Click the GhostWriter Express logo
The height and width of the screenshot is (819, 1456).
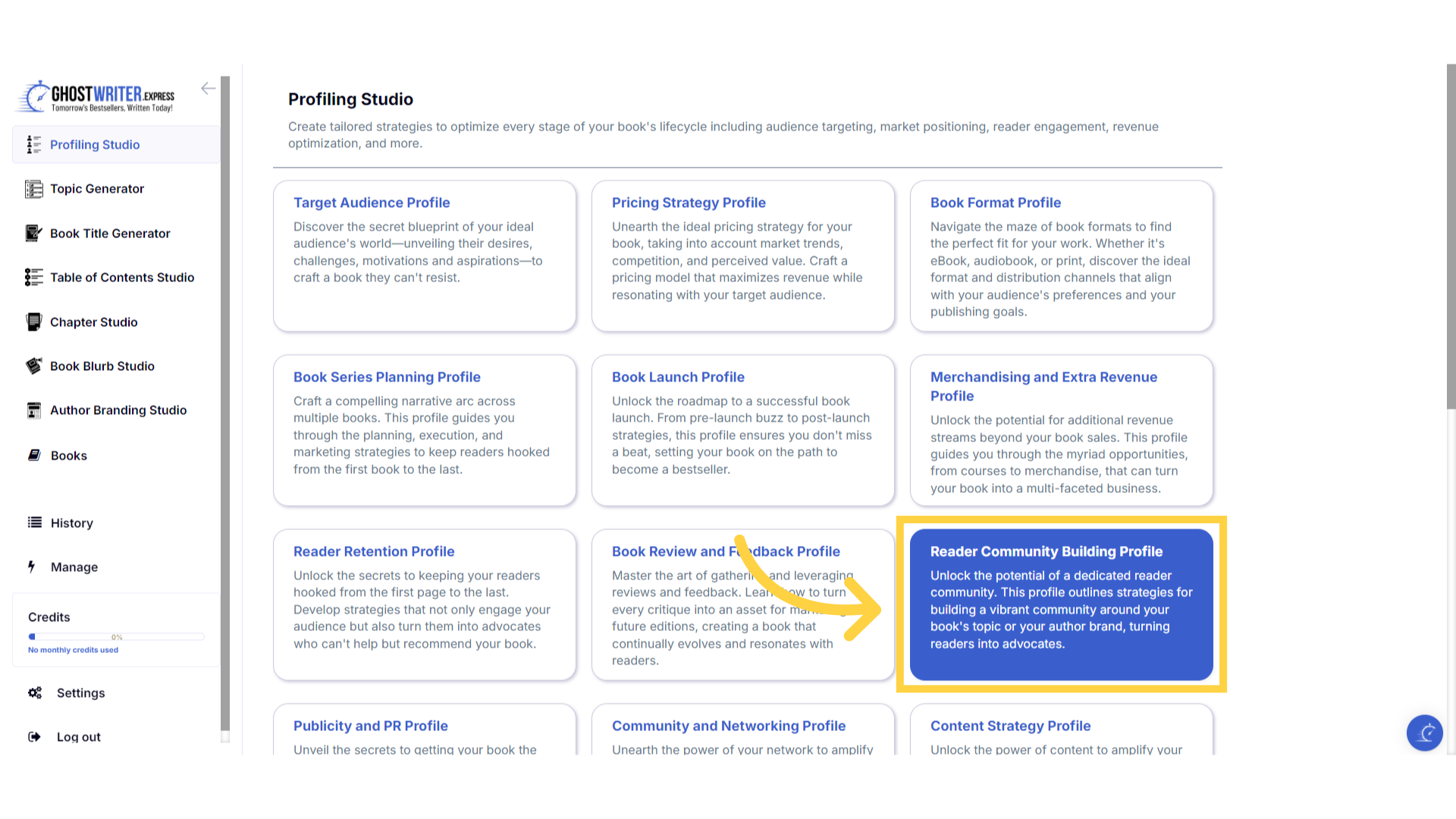97,96
